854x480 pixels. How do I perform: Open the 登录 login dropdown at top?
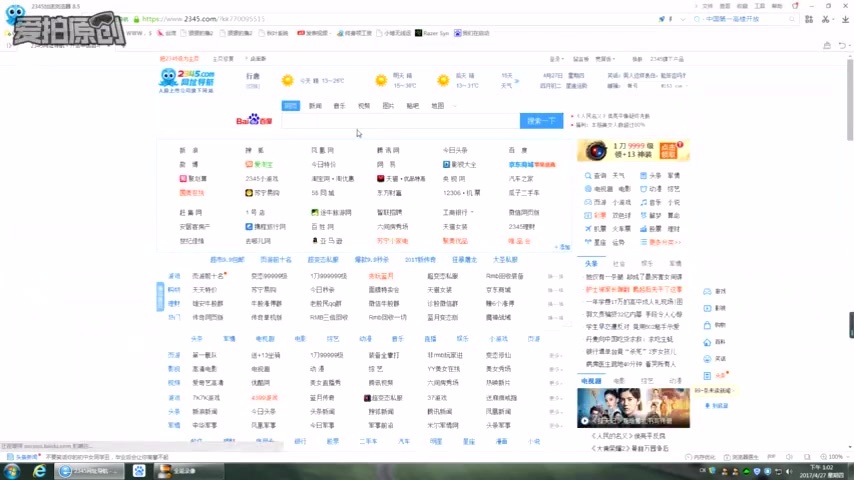556,59
